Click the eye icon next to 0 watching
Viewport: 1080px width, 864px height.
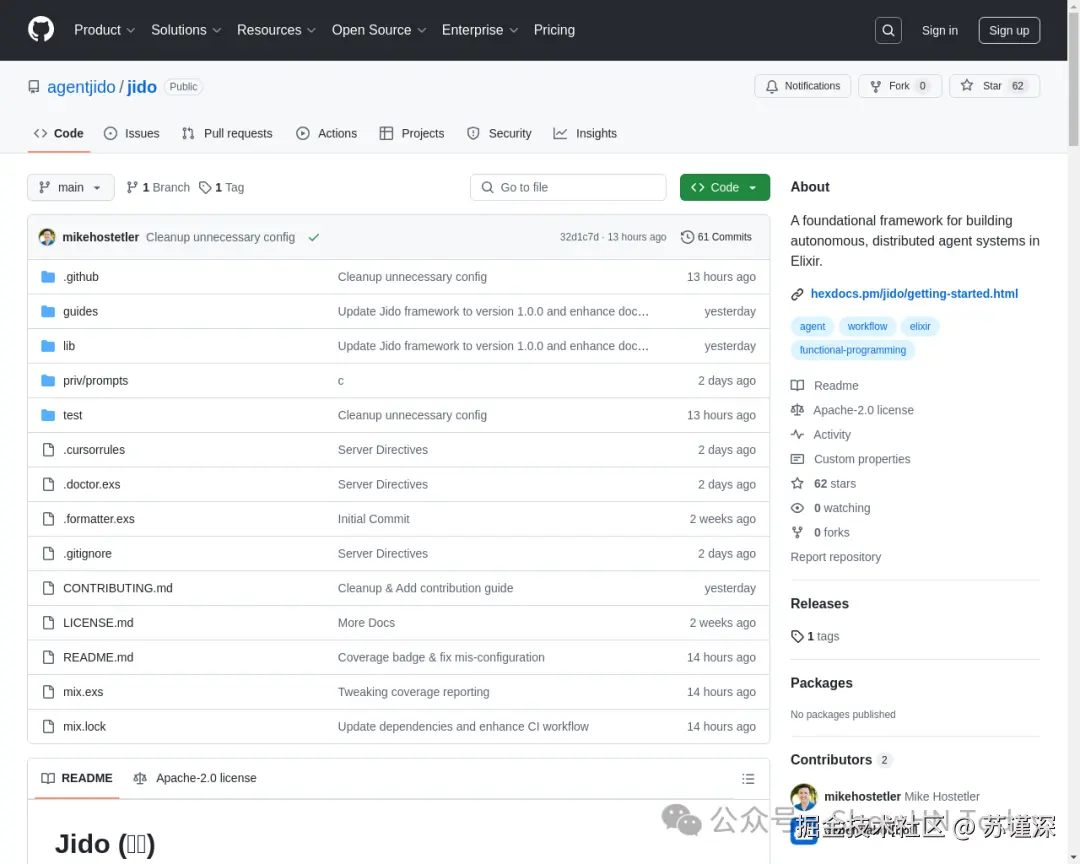[797, 508]
